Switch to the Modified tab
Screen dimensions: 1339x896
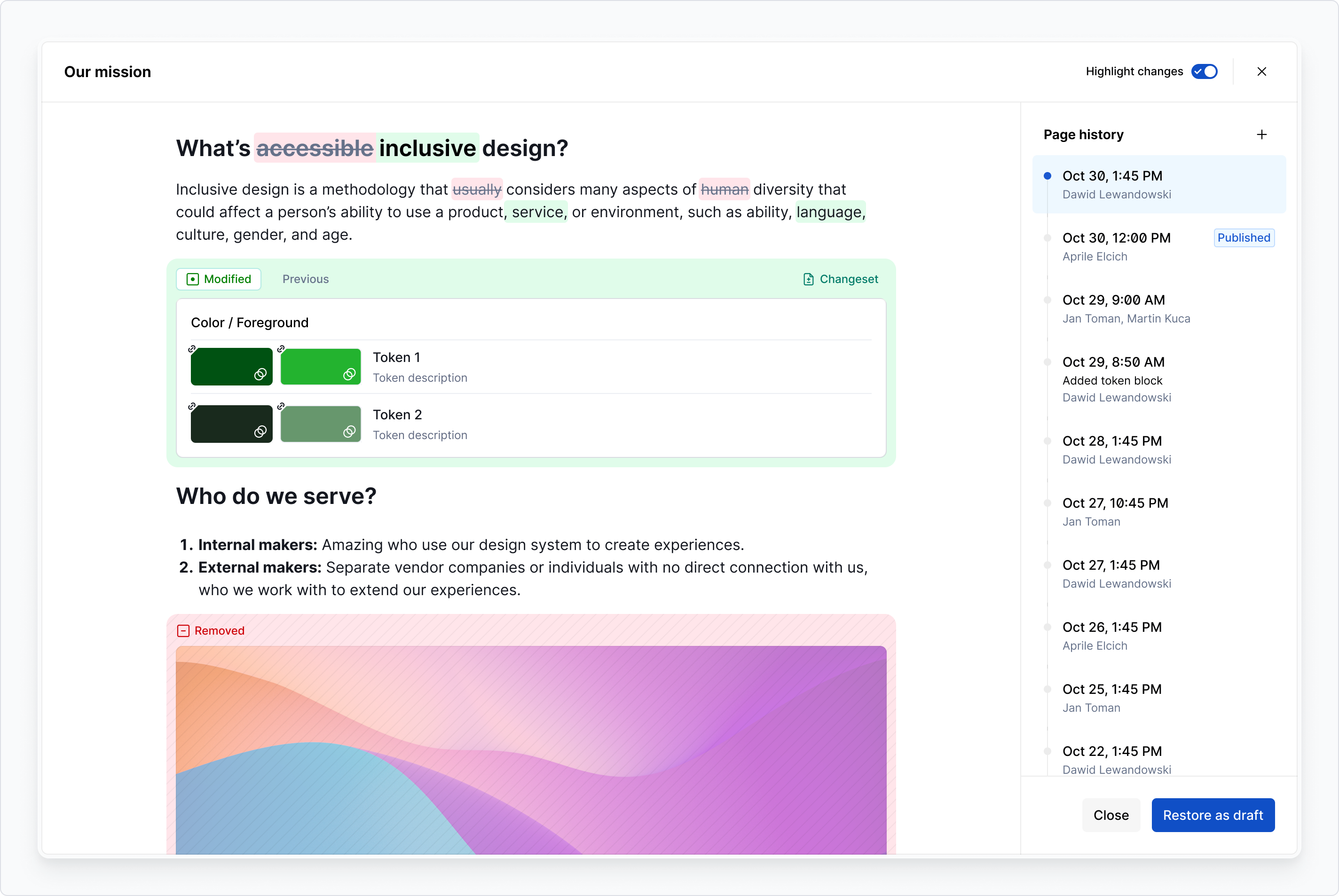pyautogui.click(x=219, y=279)
